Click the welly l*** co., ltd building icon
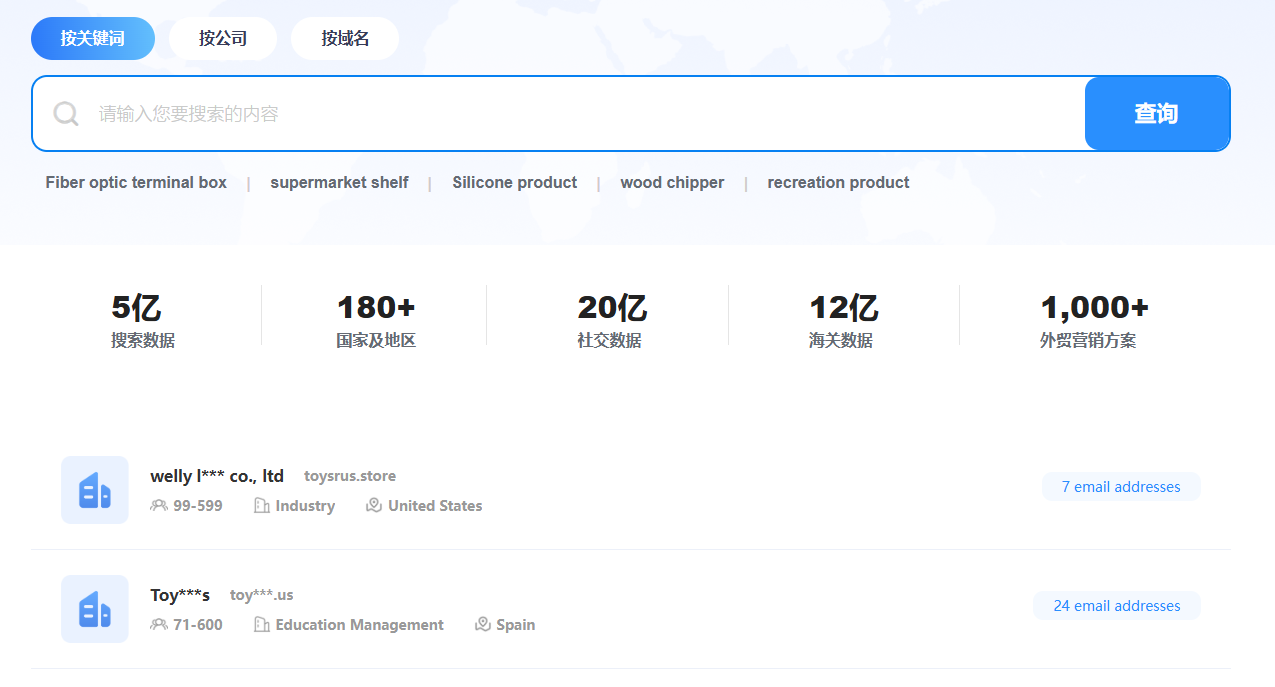 pyautogui.click(x=95, y=490)
